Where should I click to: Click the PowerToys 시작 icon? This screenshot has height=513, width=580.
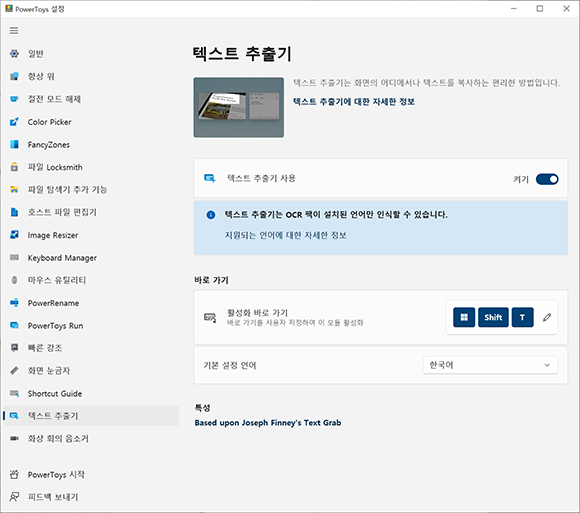coord(14,474)
